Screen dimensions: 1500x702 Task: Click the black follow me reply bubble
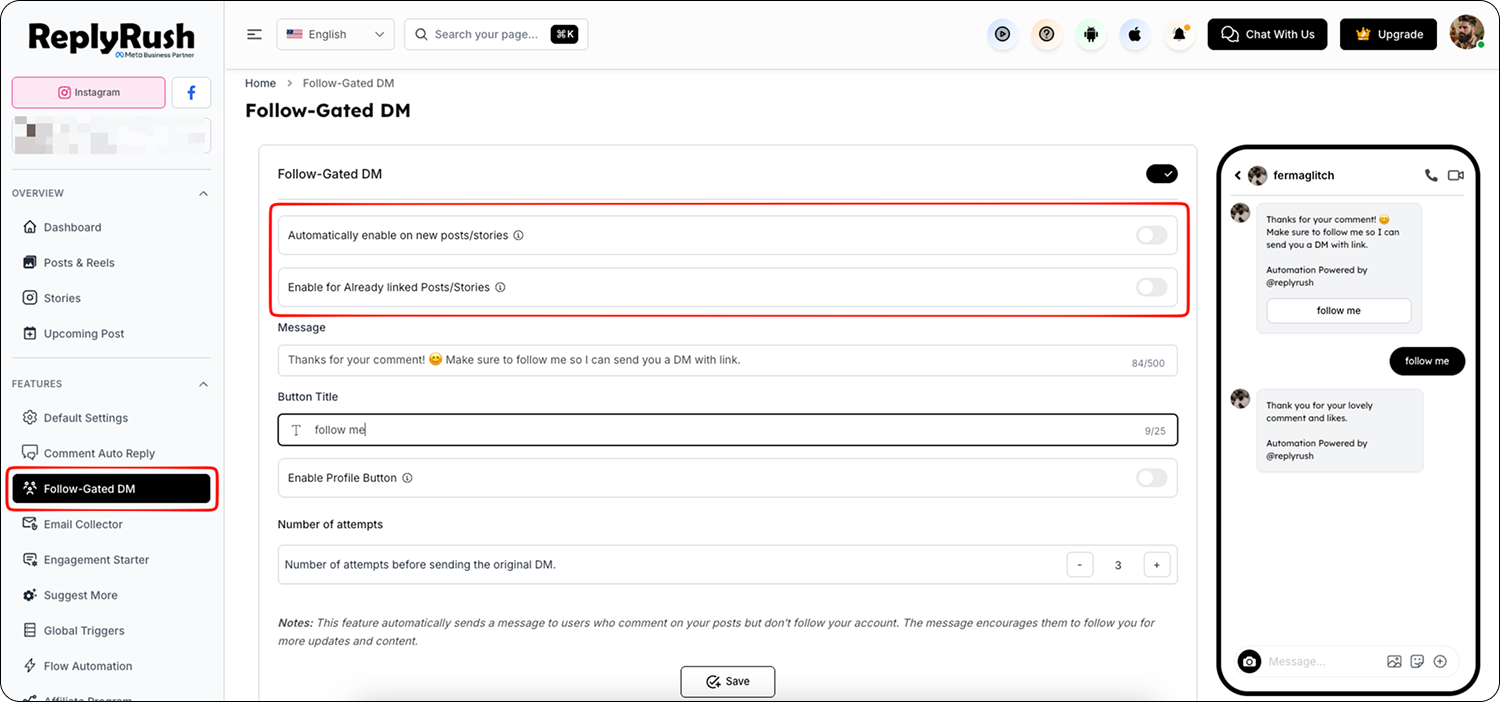point(1427,361)
